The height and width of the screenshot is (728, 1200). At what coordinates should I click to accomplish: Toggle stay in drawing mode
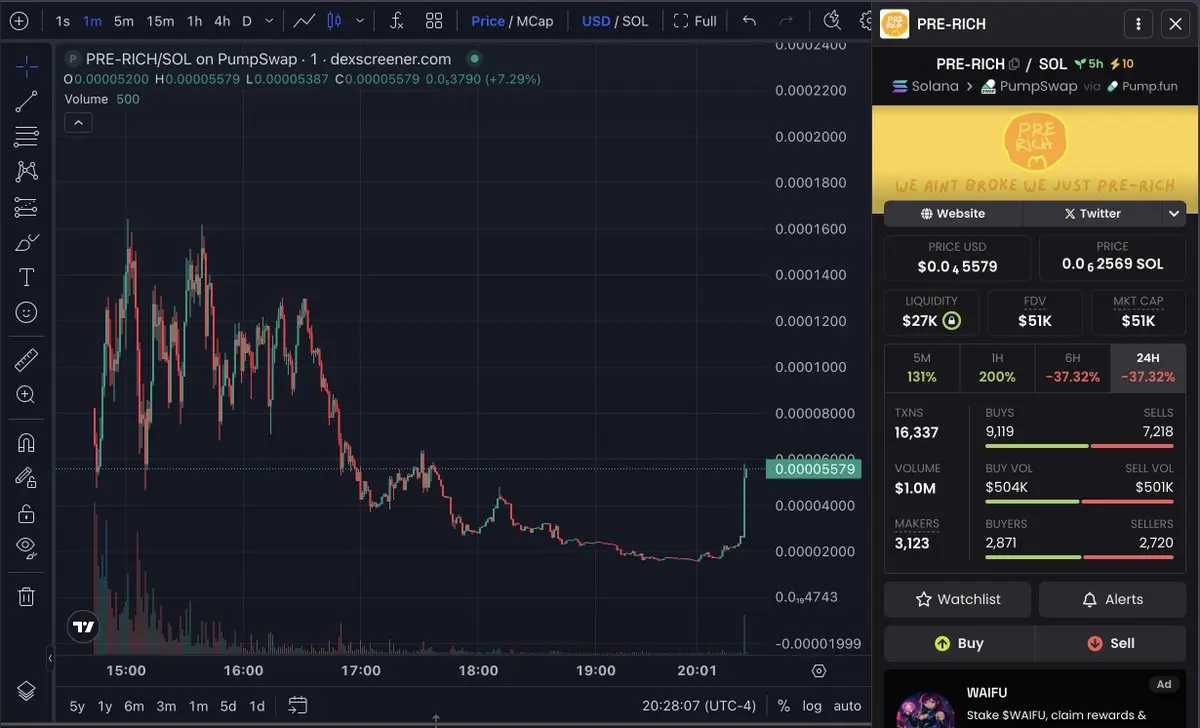(x=27, y=477)
